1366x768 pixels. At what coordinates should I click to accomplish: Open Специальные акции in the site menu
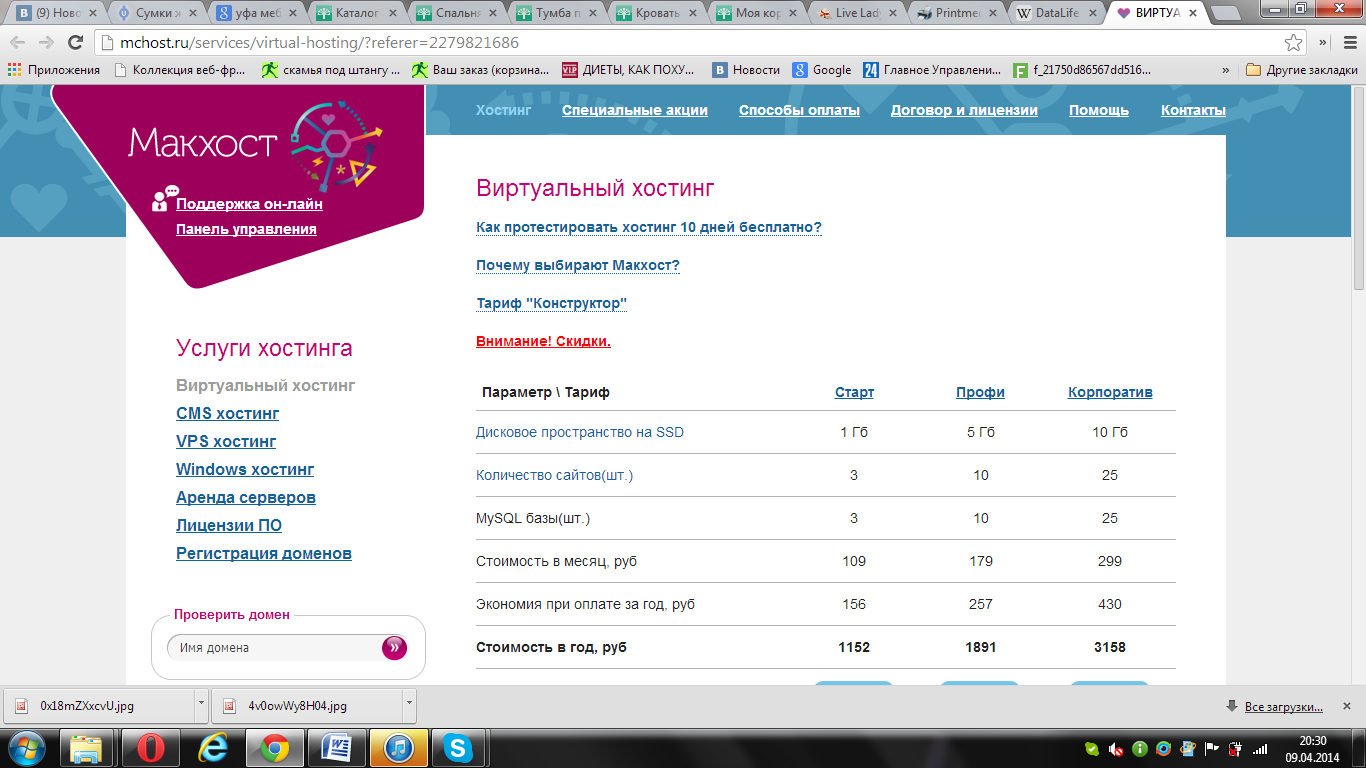click(x=635, y=110)
